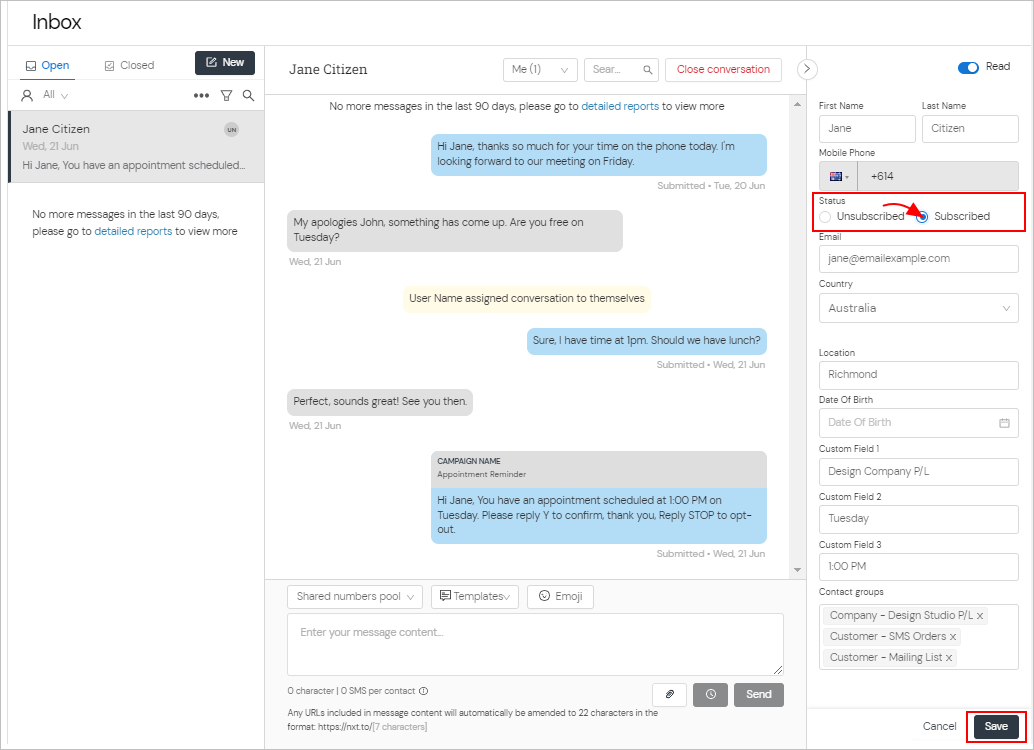Select the Unsubscribed radio button
Screen dimensions: 1034x750
(x=825, y=217)
